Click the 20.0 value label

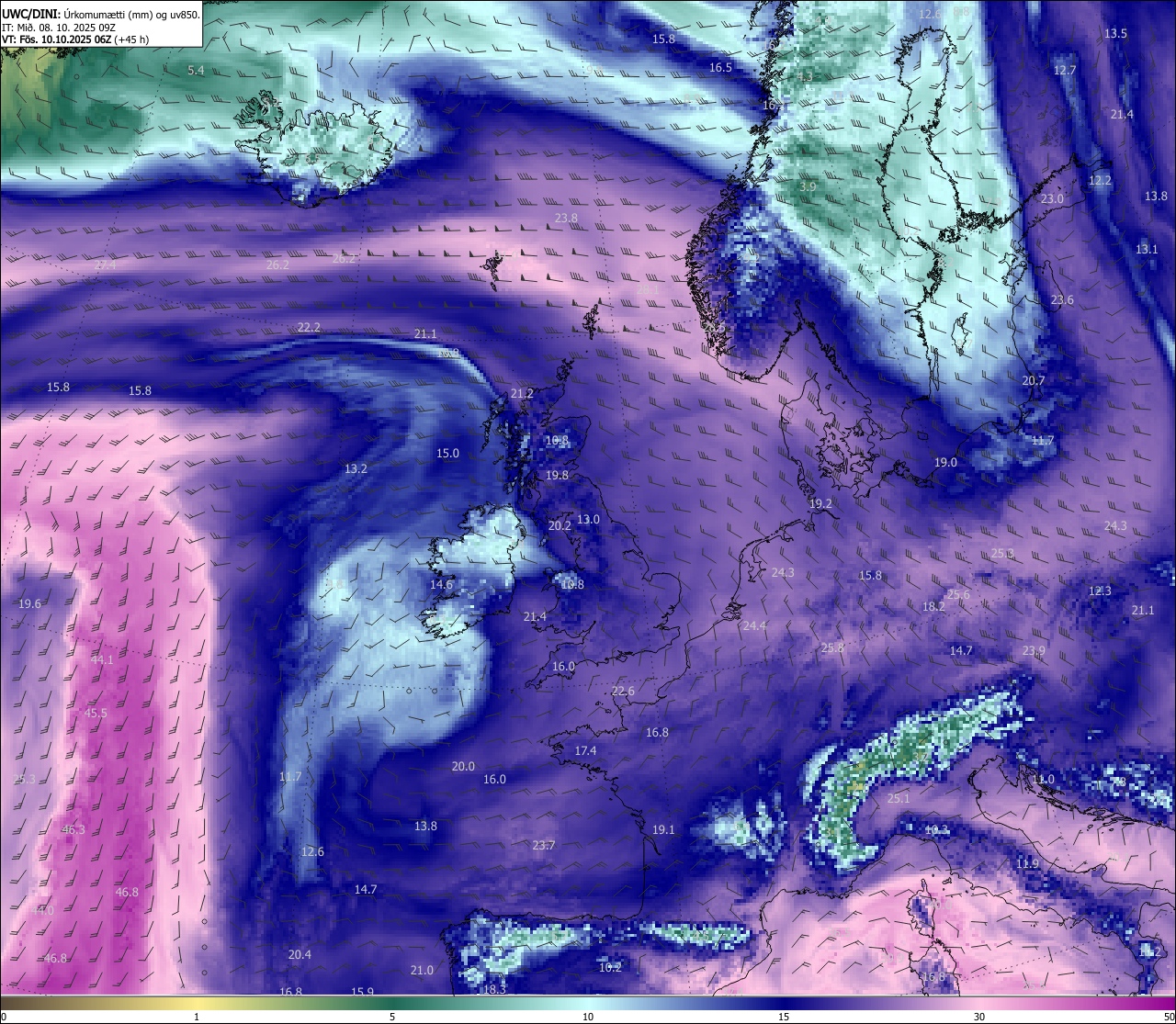click(x=463, y=766)
